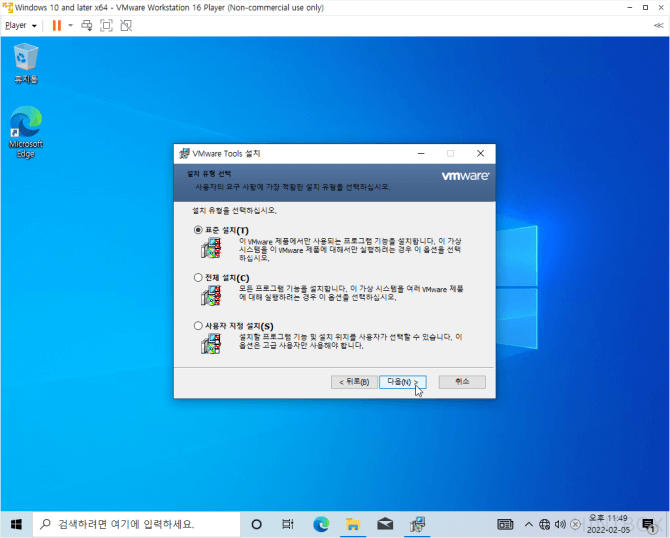Open the Windows Start menu
670x538 pixels.
[16, 524]
